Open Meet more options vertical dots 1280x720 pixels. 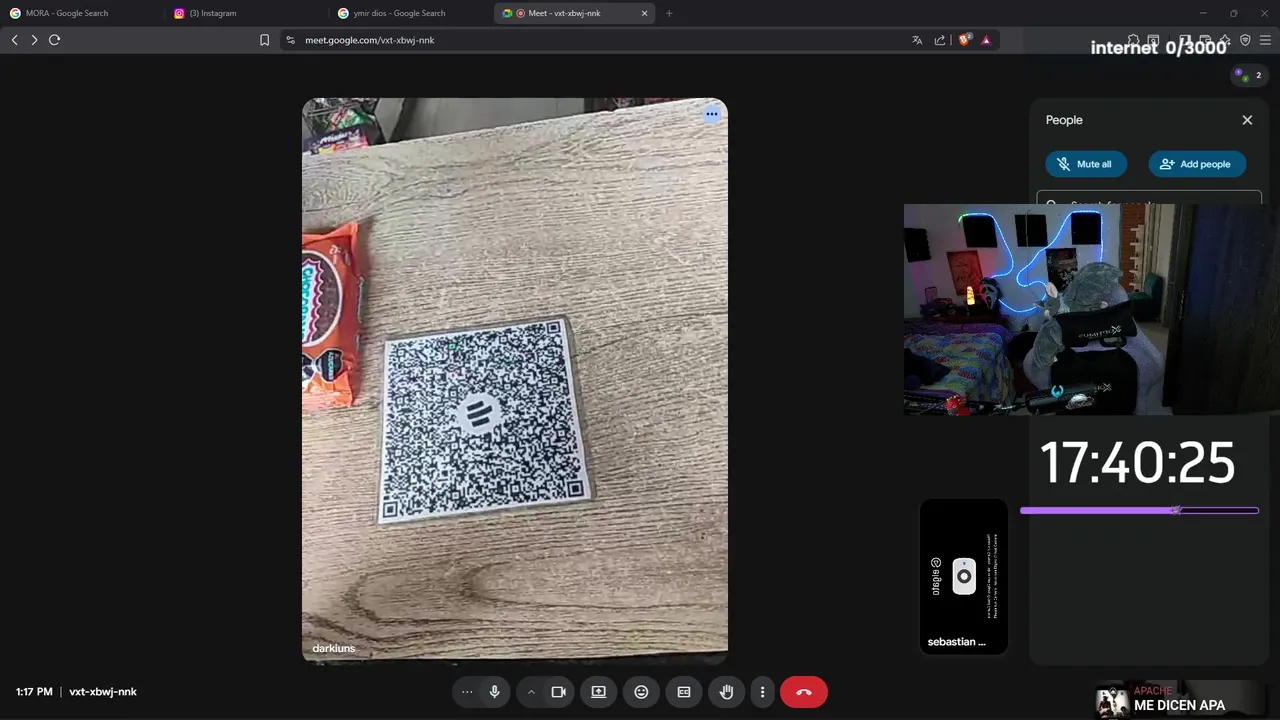pos(762,692)
